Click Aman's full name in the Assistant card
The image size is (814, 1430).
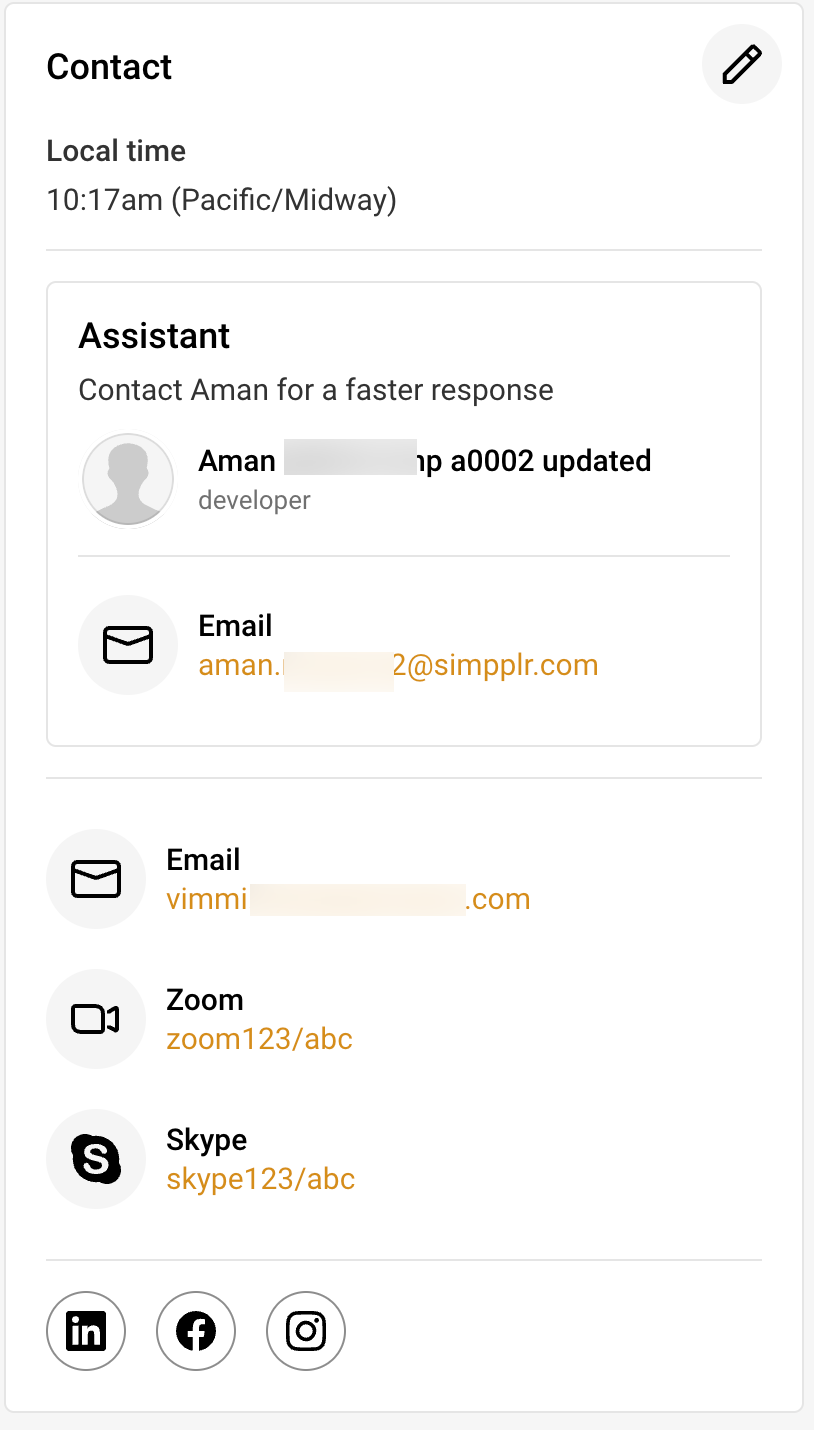tap(424, 460)
